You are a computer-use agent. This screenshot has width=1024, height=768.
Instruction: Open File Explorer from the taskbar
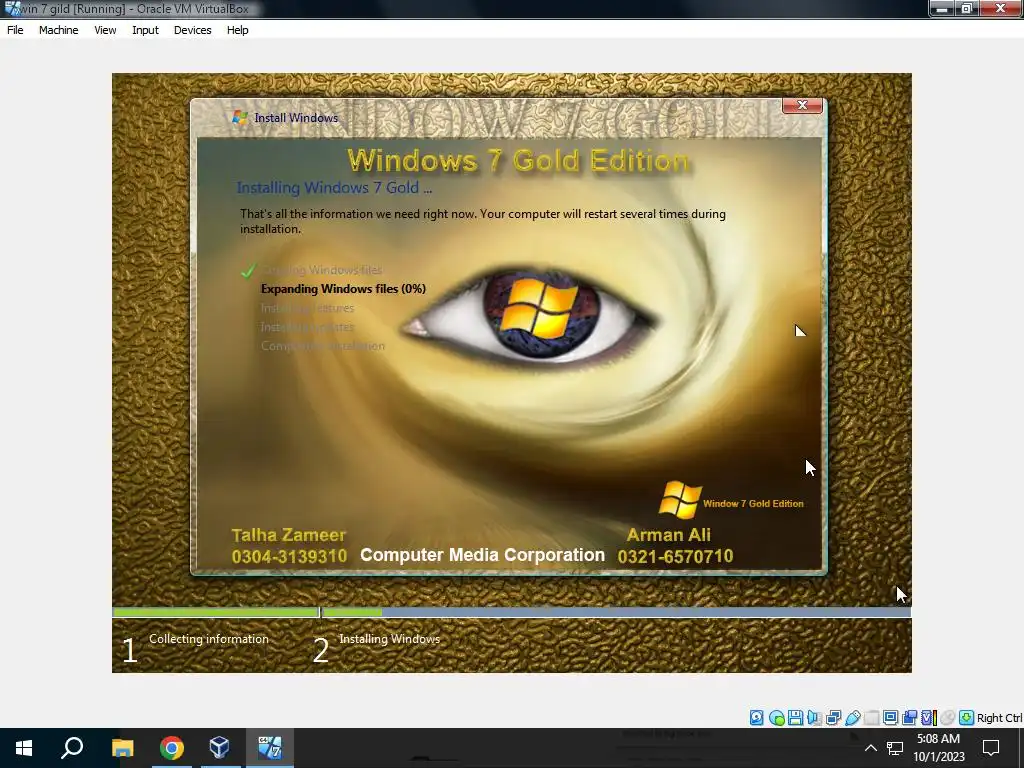[122, 748]
